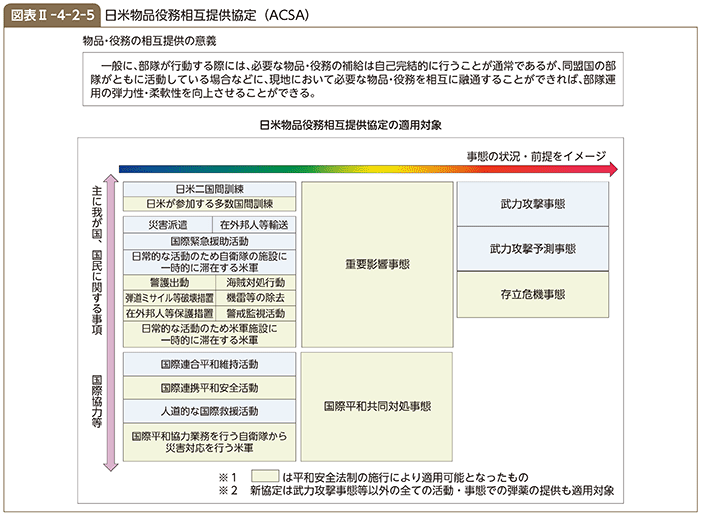This screenshot has height=516, width=701.
Task: Click the vertical label 国際協力等
Action: pos(97,401)
